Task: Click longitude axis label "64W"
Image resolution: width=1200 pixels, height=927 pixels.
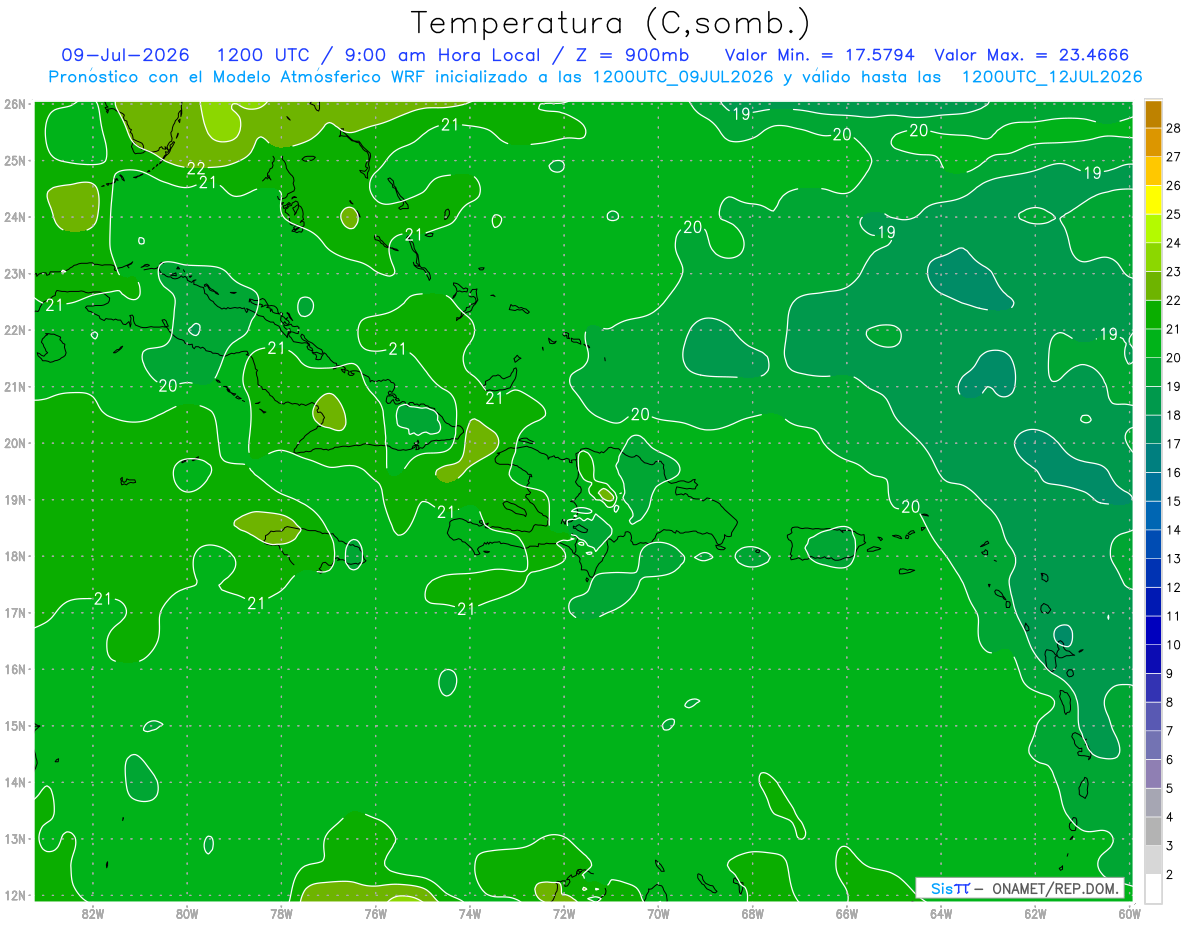Action: (x=941, y=913)
